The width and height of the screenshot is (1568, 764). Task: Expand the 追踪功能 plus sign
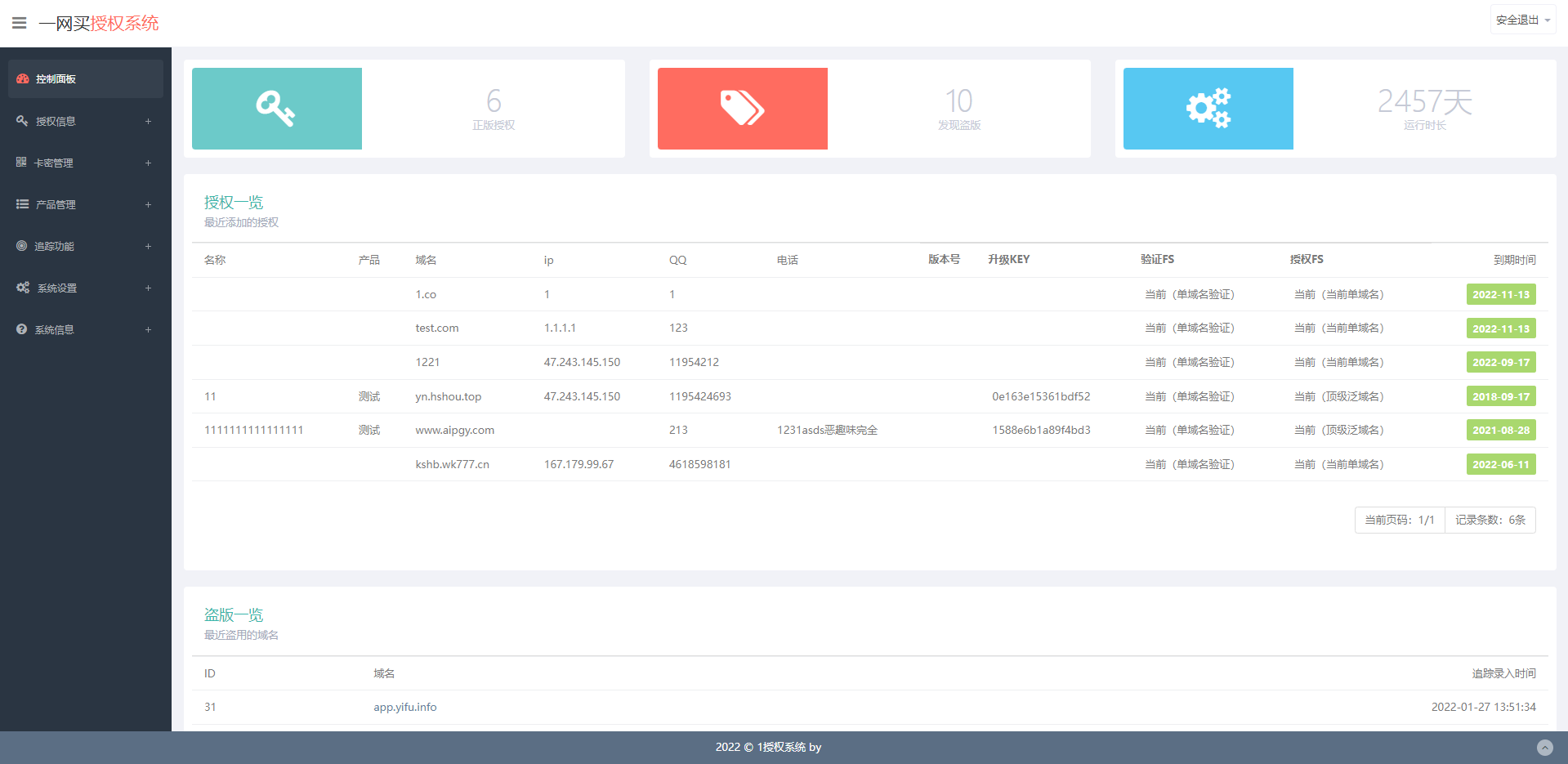coord(148,246)
